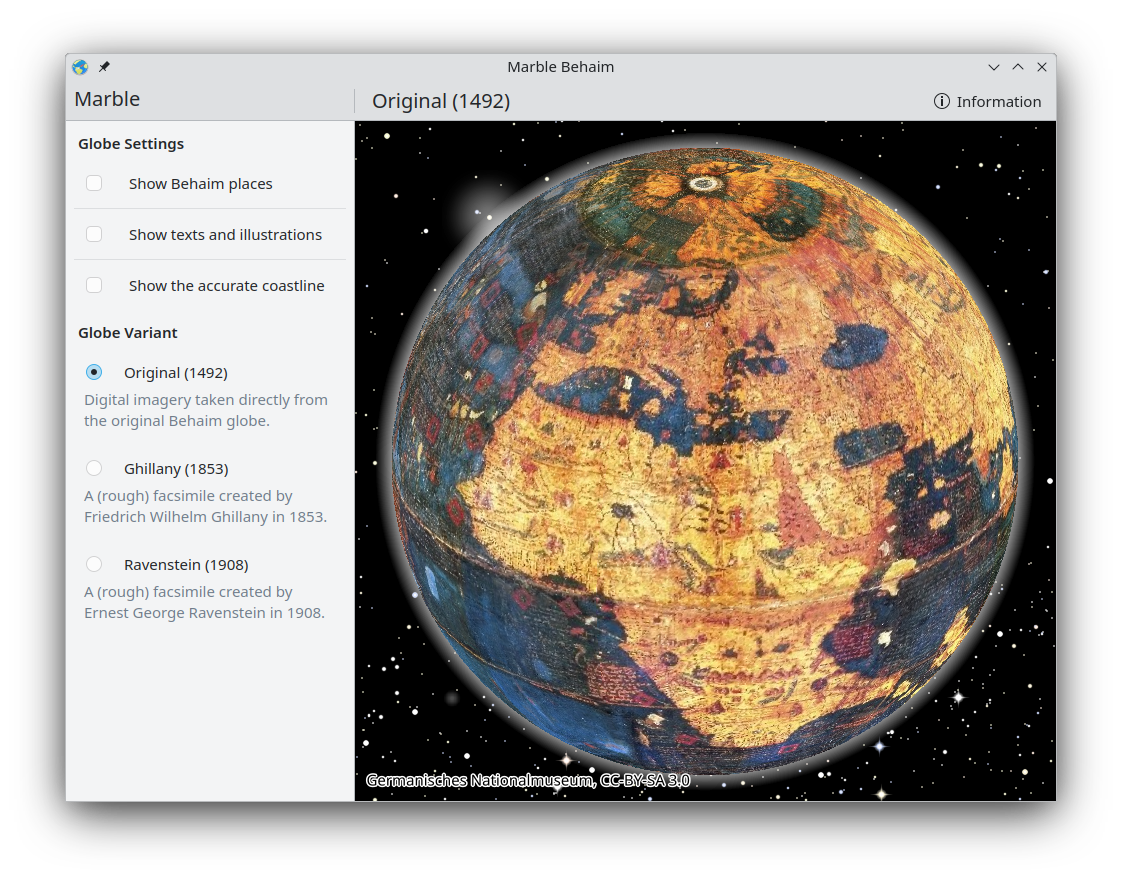The width and height of the screenshot is (1122, 879).
Task: Close the Marble Behaim window
Action: (1042, 67)
